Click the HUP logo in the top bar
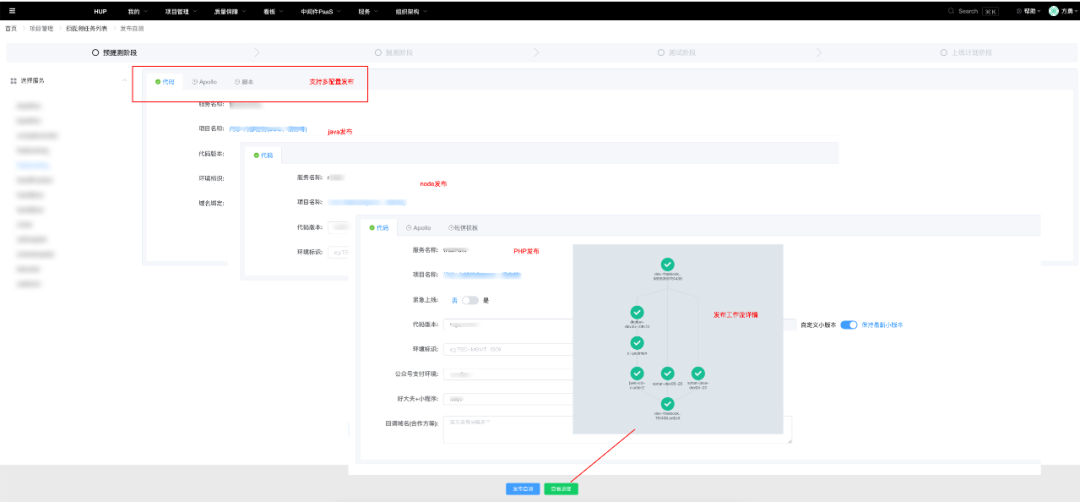 [101, 12]
